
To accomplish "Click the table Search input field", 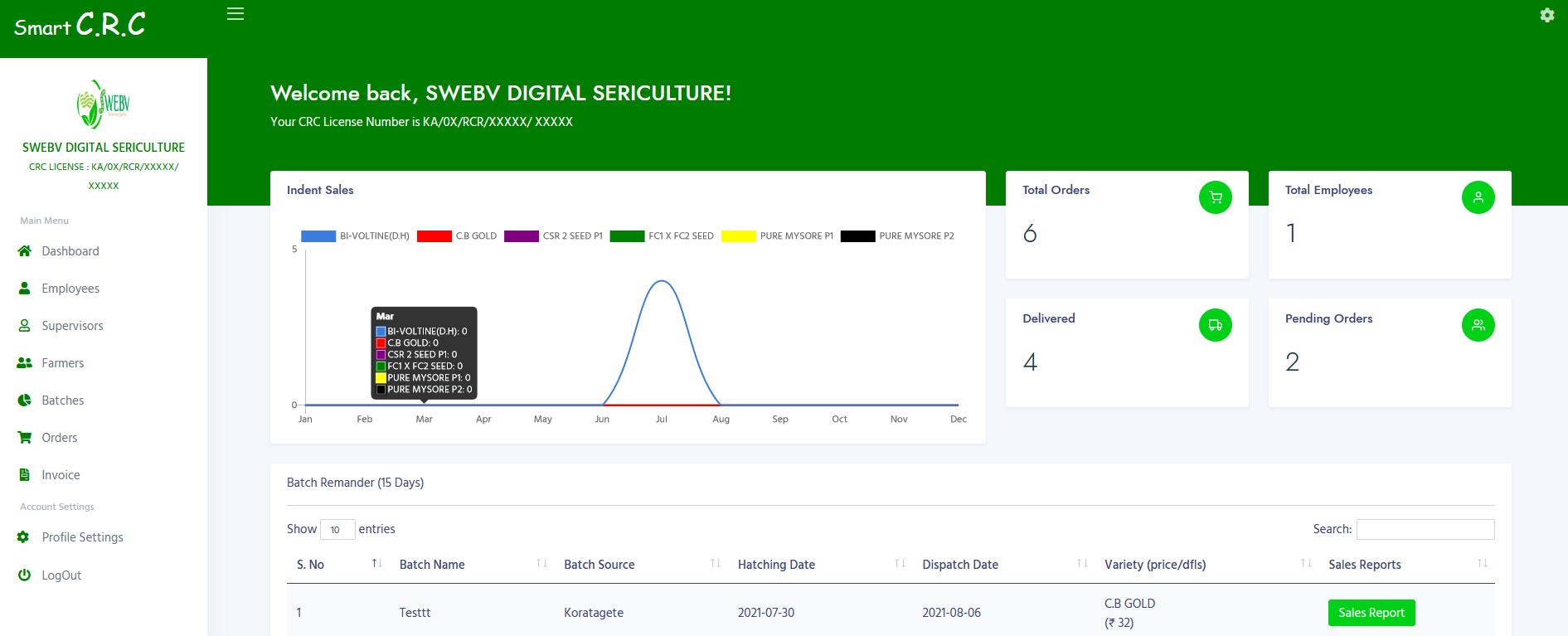I will click(x=1425, y=529).
